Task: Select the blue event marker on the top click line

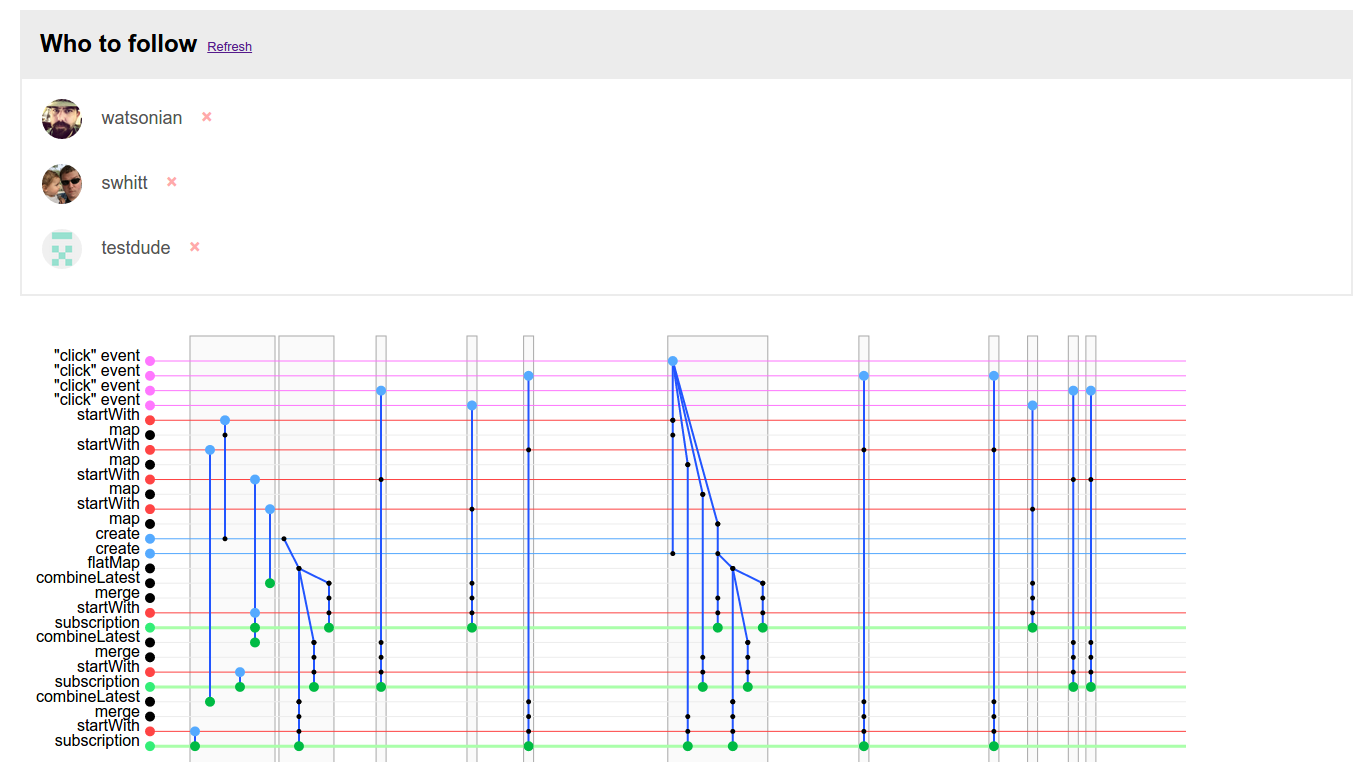Action: click(x=673, y=361)
